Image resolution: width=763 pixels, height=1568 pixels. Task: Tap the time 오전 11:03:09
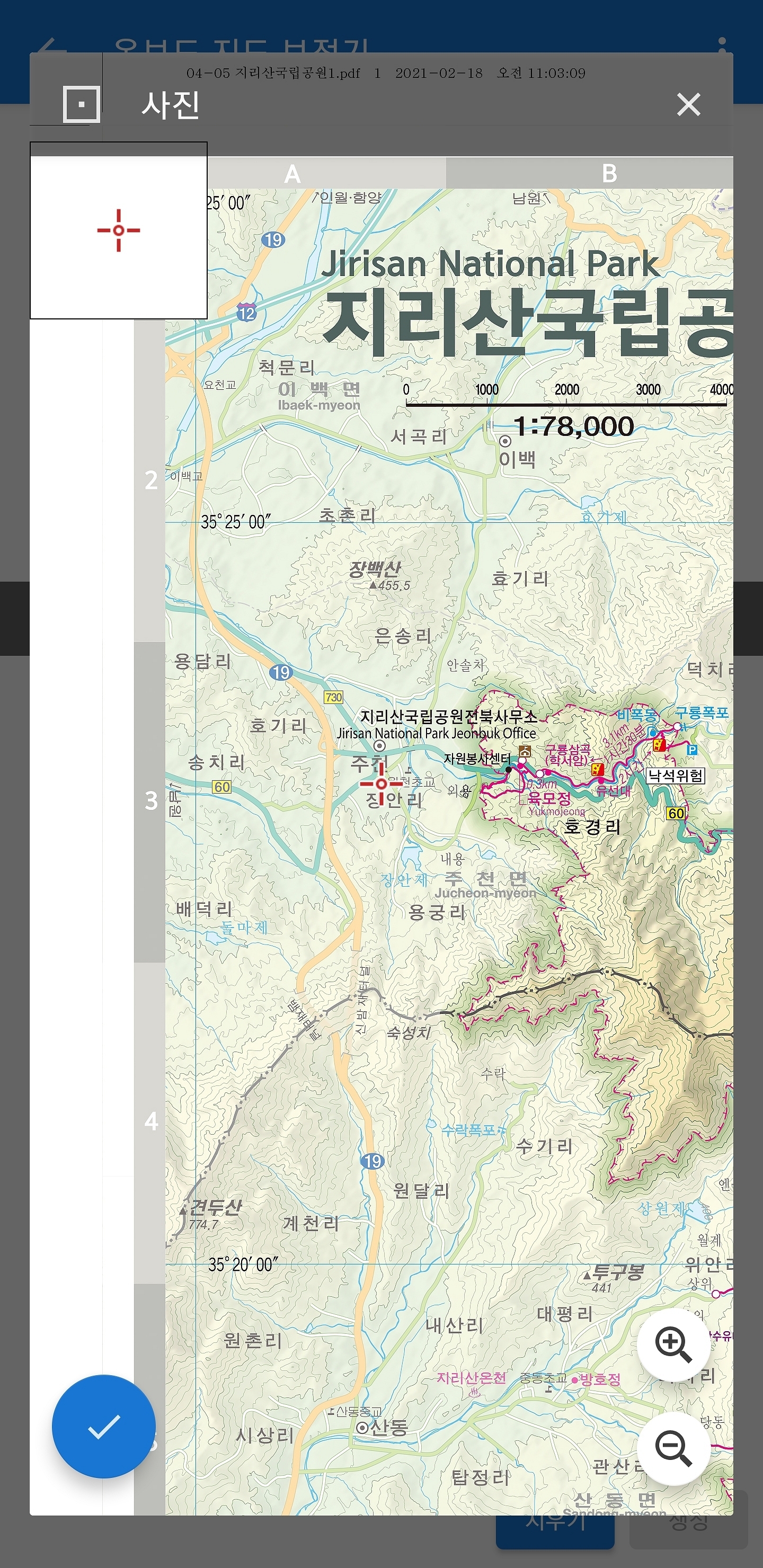tap(542, 73)
